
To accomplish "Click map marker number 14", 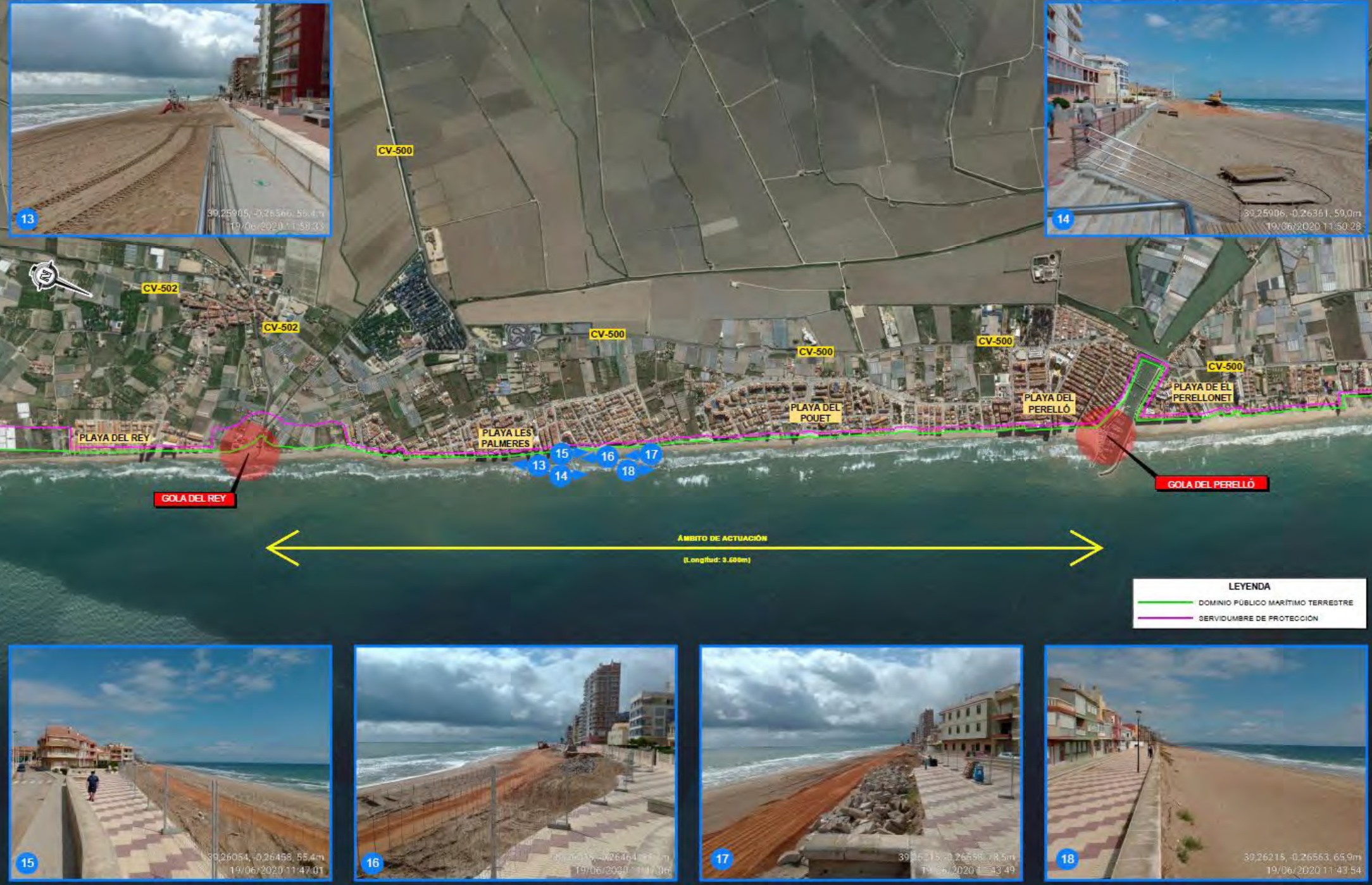I will [561, 476].
